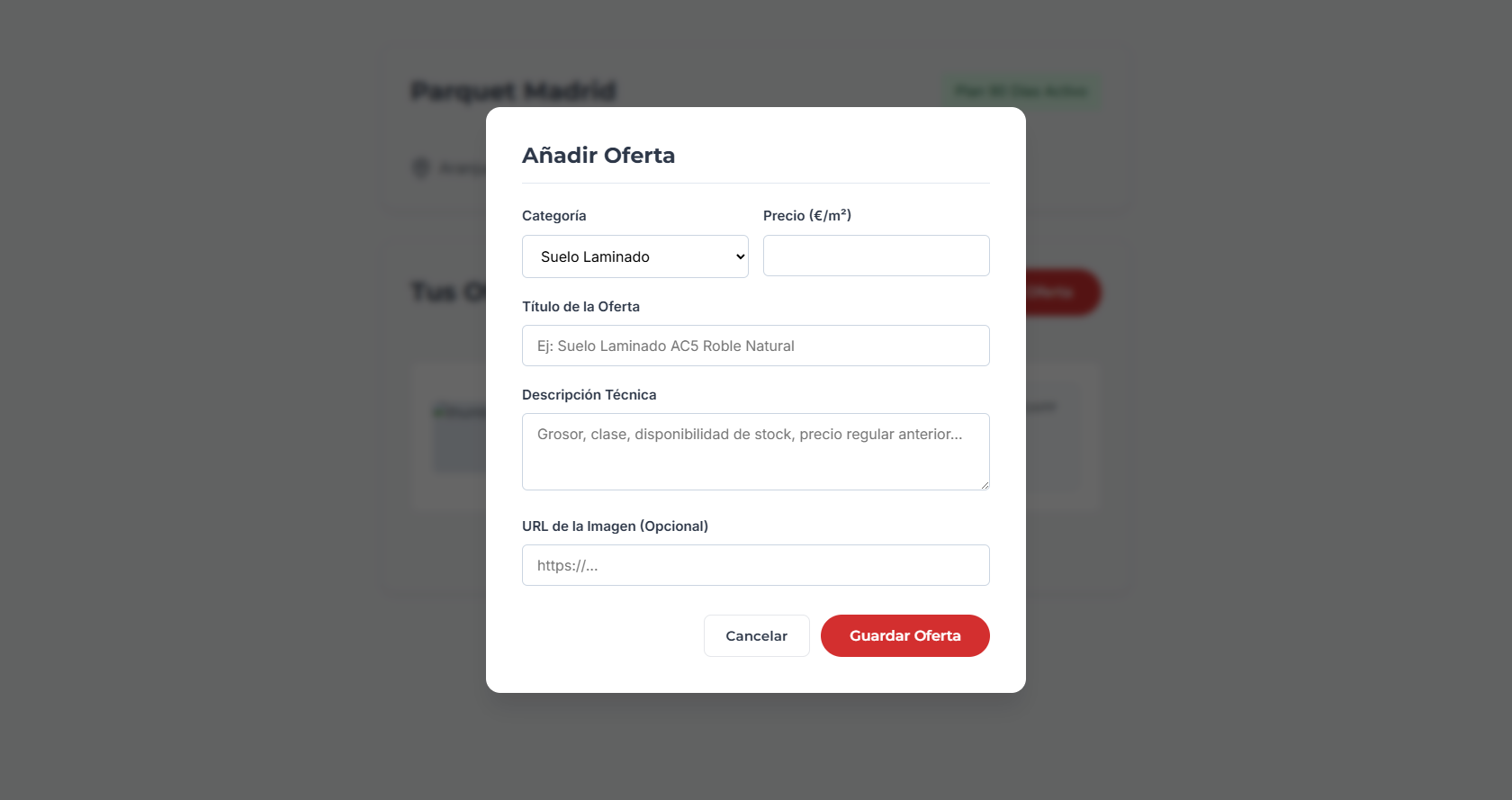
Task: Click the URL de la Imagen (Opcional) label
Action: (615, 526)
